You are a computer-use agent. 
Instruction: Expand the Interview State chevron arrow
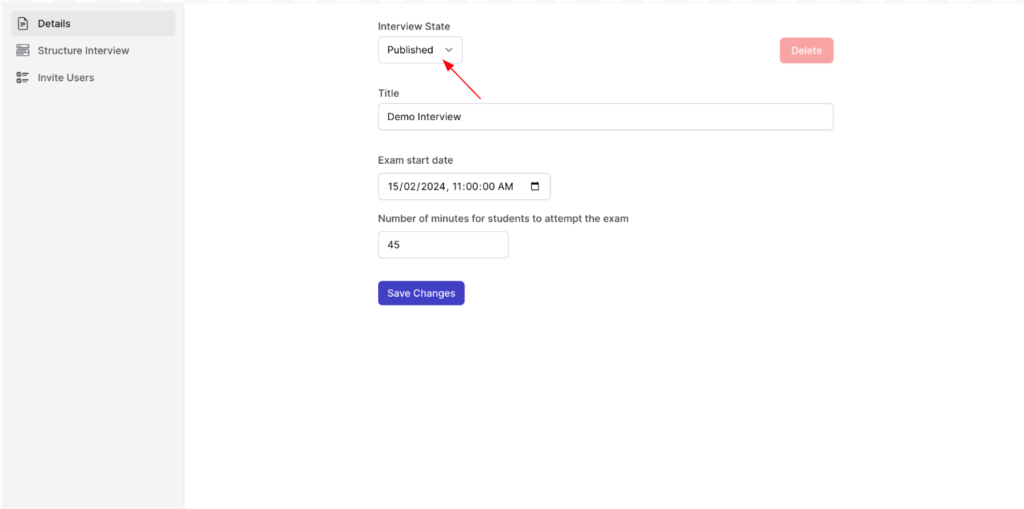449,50
